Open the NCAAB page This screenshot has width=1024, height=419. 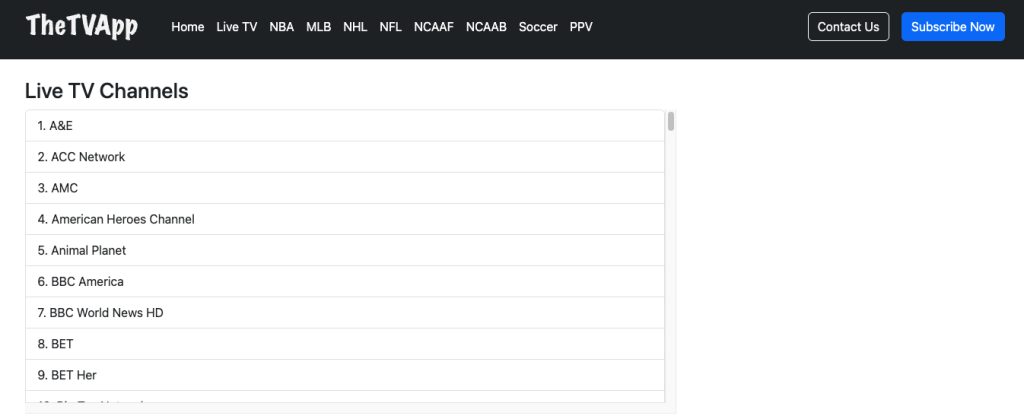pos(486,27)
